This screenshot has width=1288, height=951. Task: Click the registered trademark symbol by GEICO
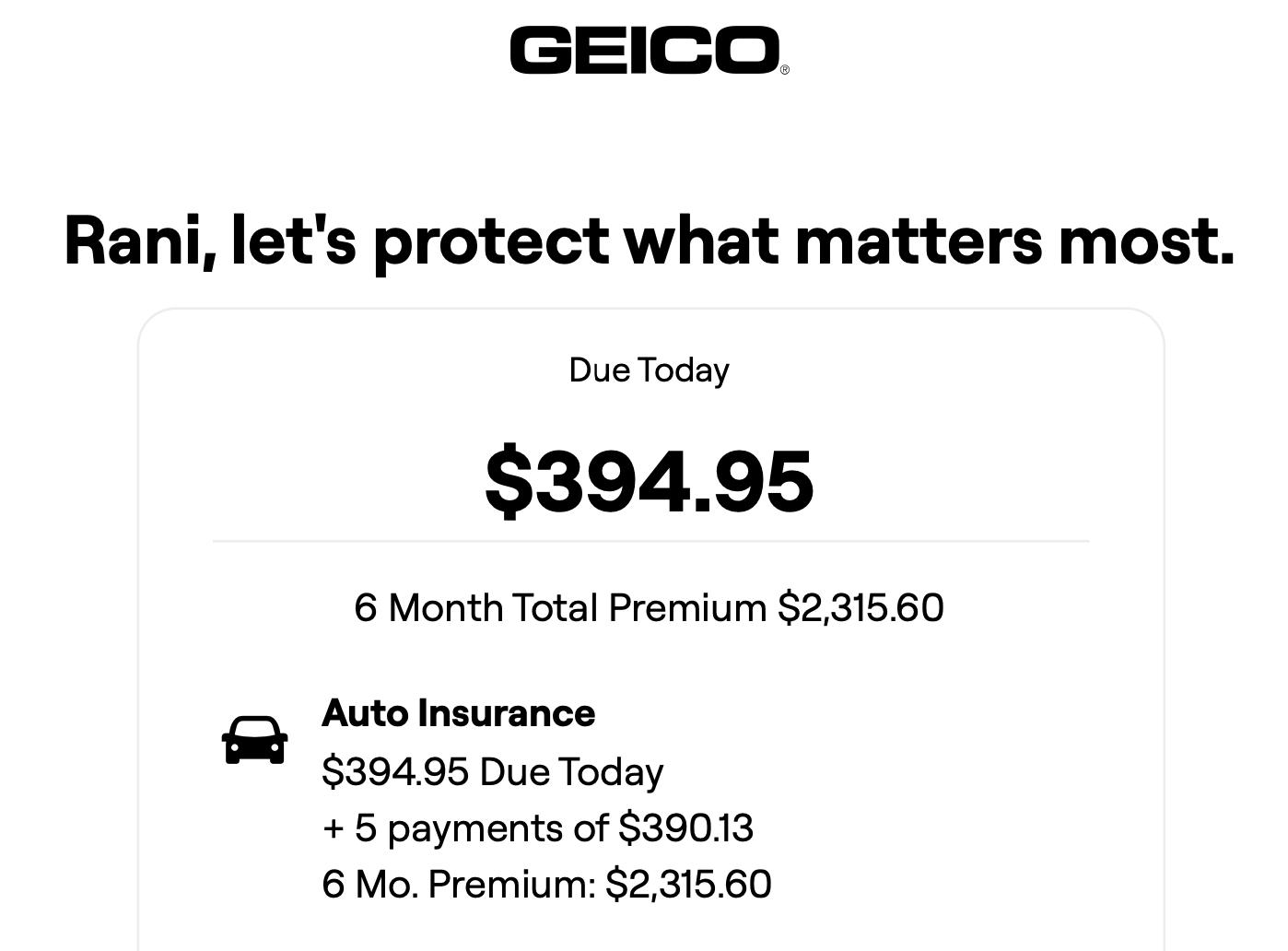click(x=785, y=70)
